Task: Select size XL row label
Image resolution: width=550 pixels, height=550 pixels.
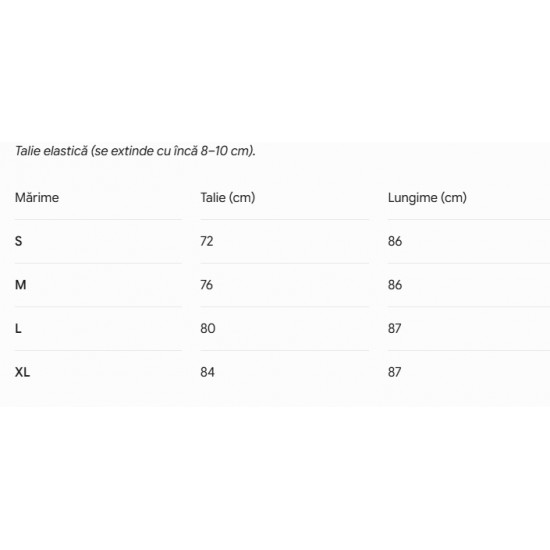Action: [x=22, y=372]
